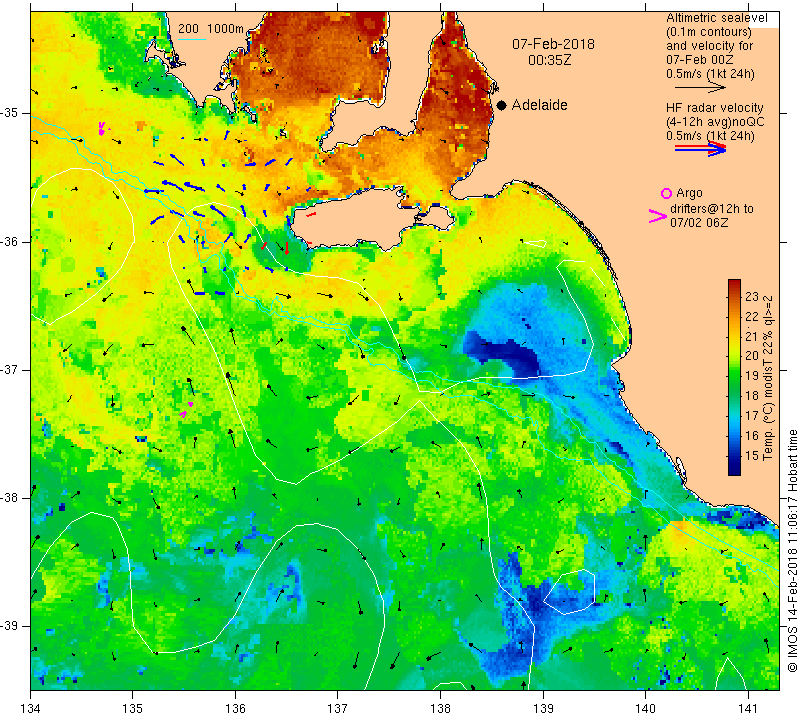Click the '07-Feb-2018' date label
The image size is (800, 720).
pos(553,44)
